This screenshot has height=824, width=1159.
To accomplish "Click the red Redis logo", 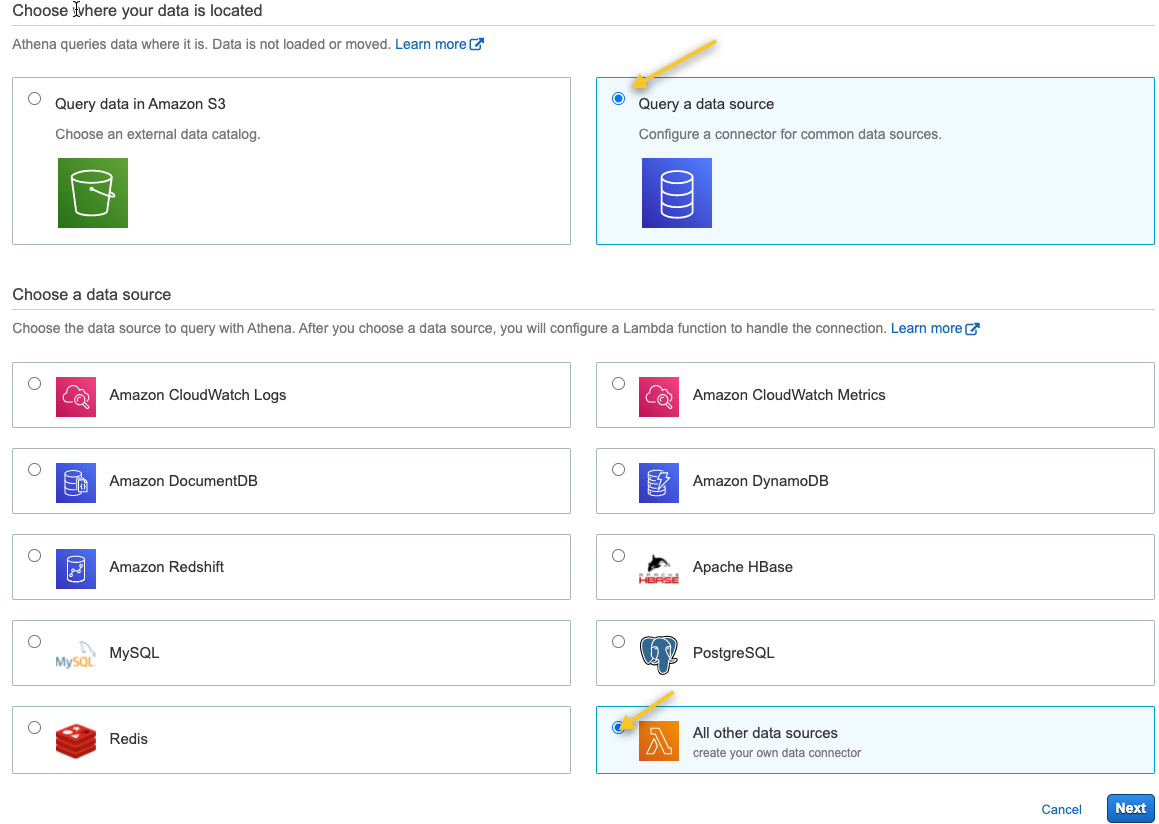I will 75,740.
